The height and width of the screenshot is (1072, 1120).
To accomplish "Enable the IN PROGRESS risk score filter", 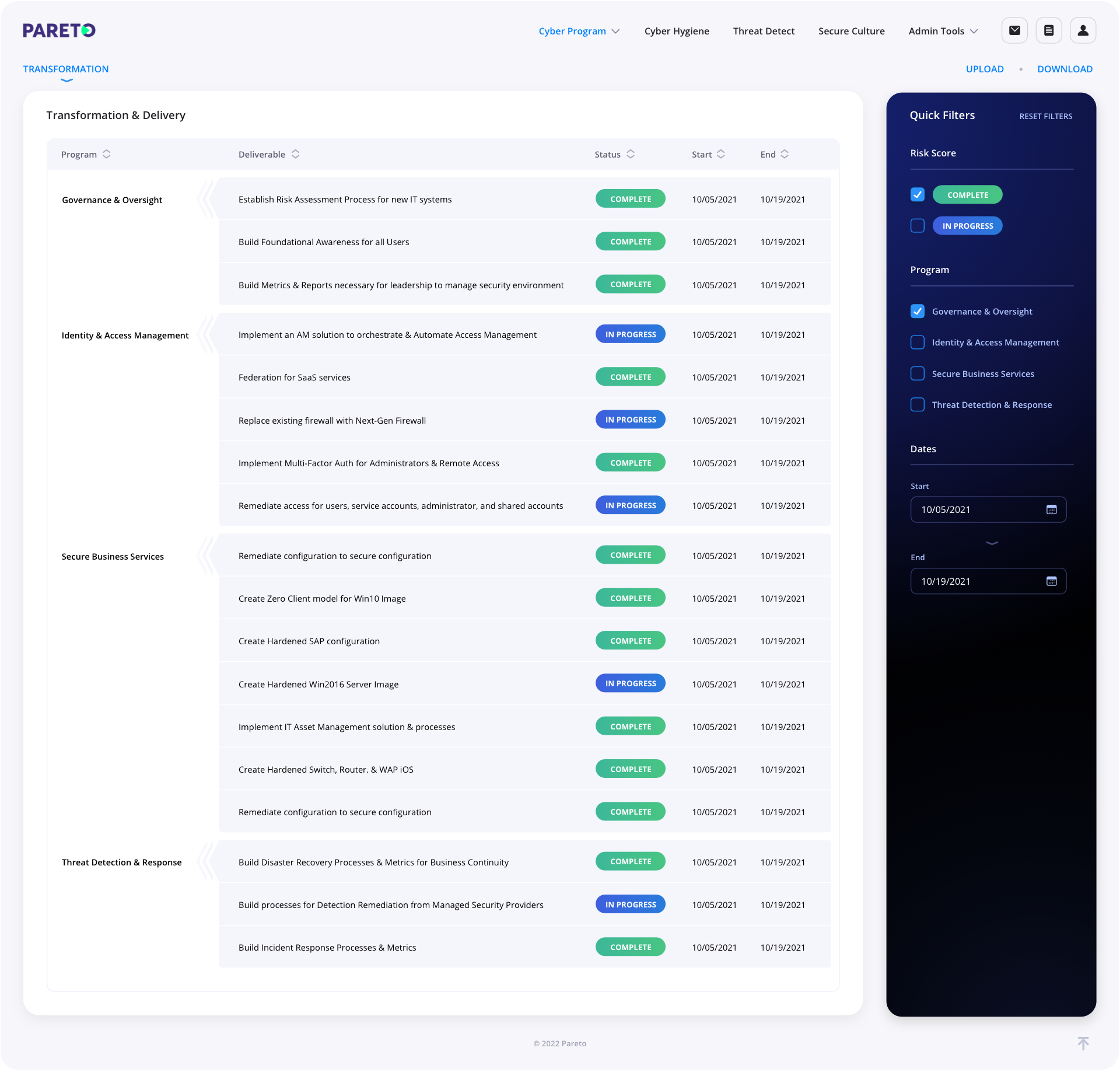I will point(917,225).
